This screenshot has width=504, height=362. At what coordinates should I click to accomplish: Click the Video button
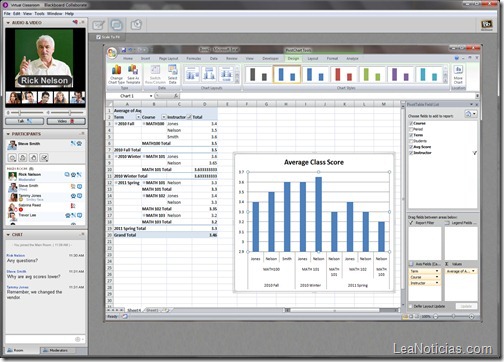[x=66, y=121]
